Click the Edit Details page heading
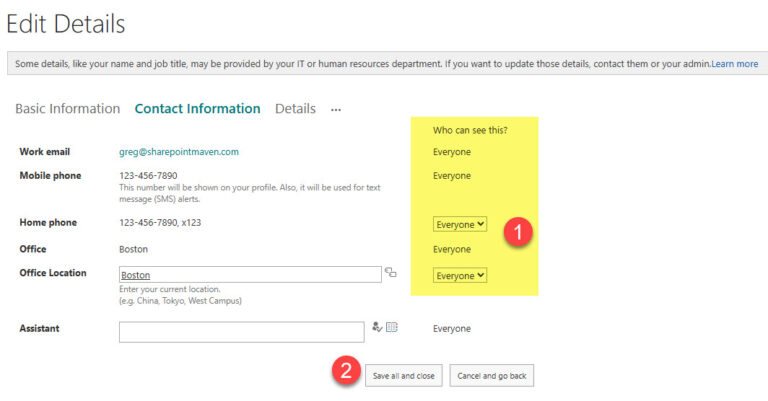Viewport: 768px width, 401px height. click(x=66, y=24)
